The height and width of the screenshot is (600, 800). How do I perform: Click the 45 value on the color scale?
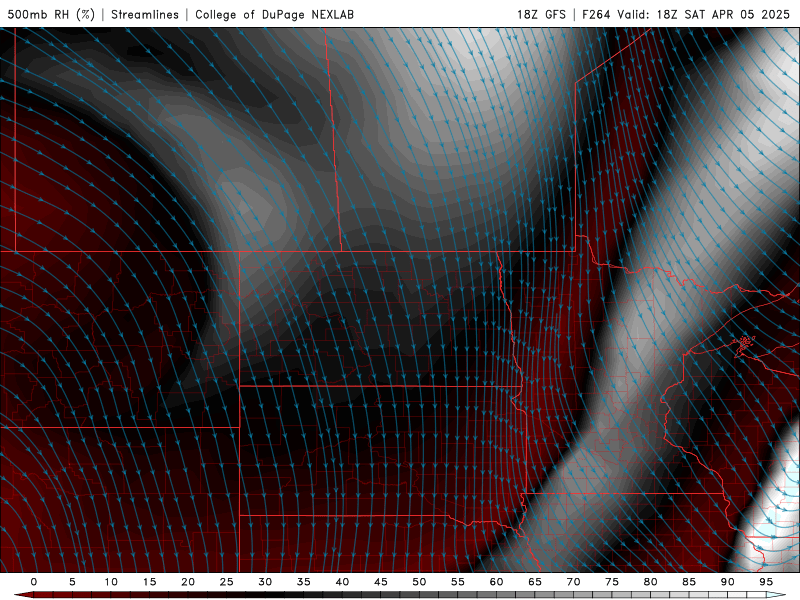coord(381,582)
